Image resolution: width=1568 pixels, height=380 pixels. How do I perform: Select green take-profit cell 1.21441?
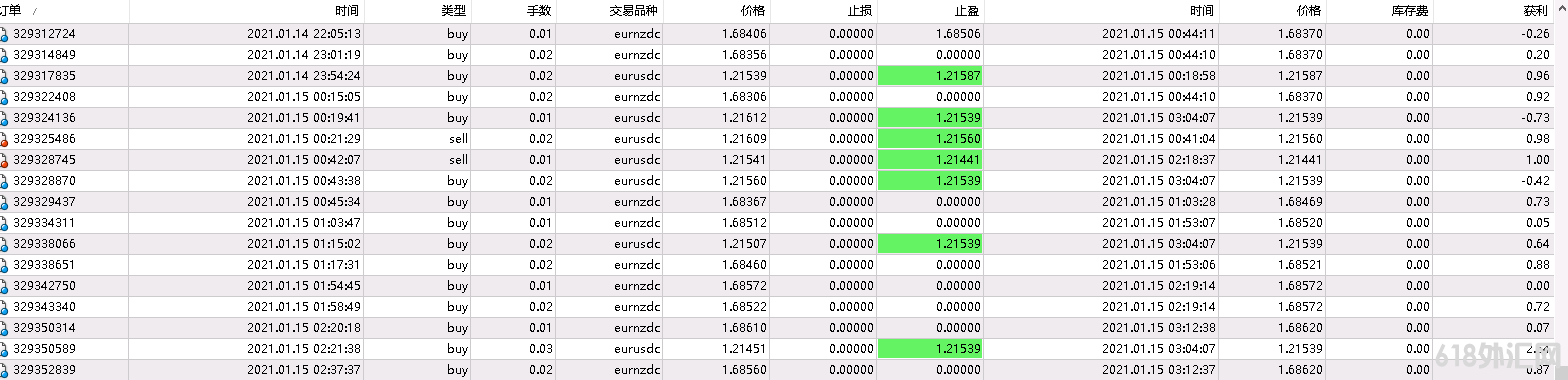point(929,160)
